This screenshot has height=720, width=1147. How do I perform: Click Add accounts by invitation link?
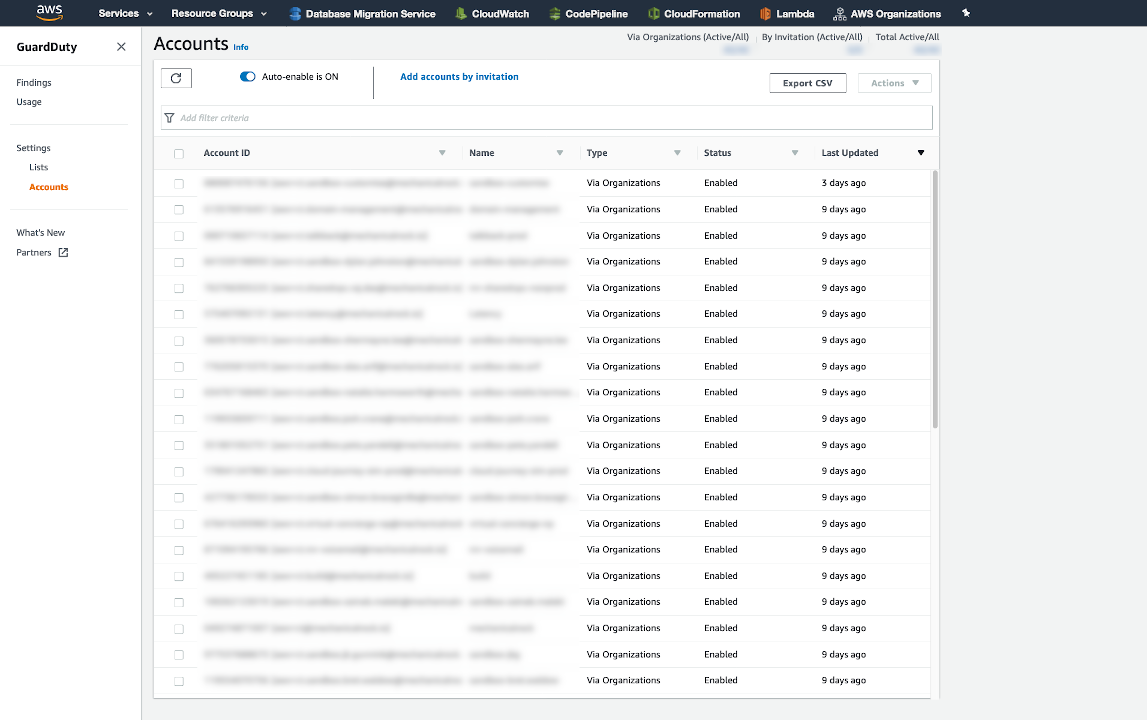459,77
